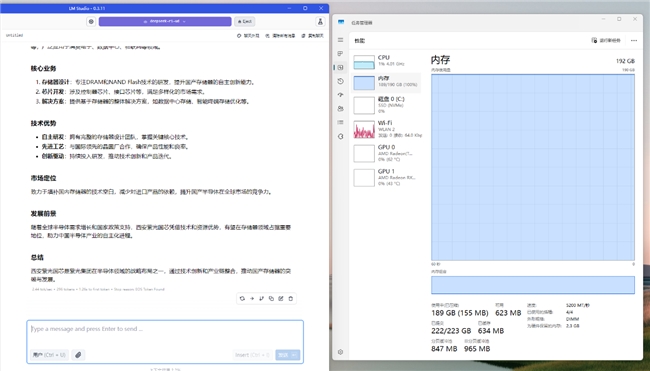The height and width of the screenshot is (371, 650).
Task: Open the send button's dropdown arrow
Action: point(295,355)
